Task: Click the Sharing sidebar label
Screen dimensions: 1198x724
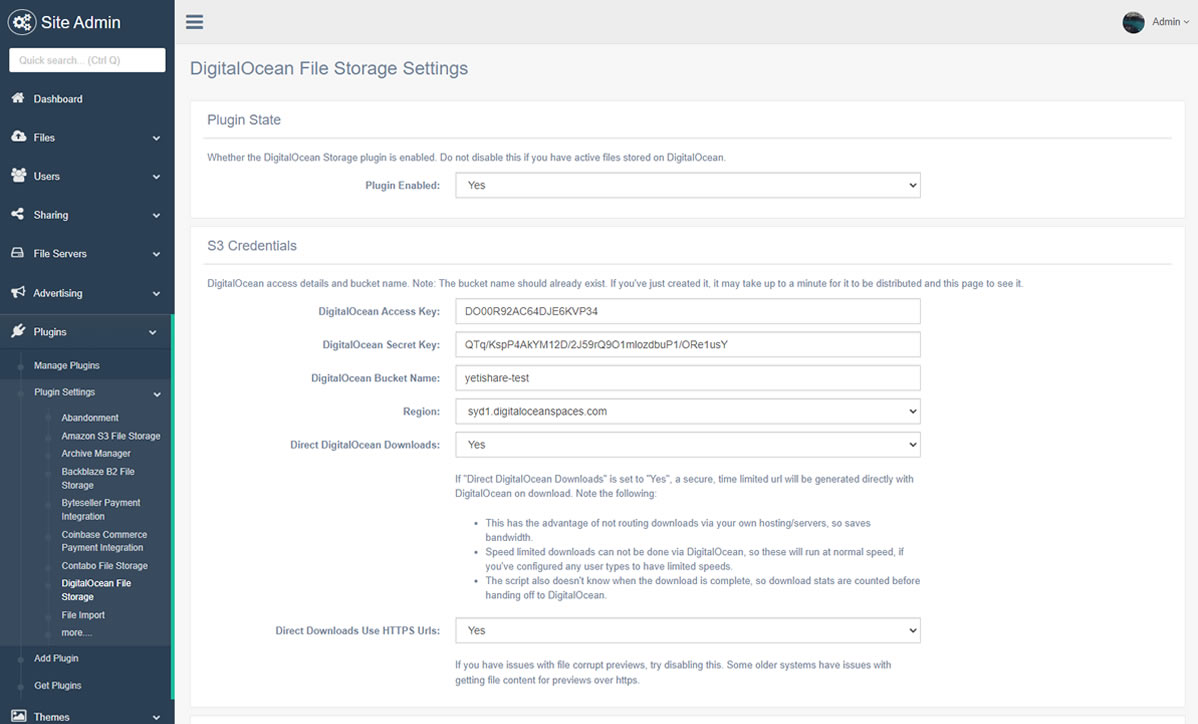Action: point(51,216)
